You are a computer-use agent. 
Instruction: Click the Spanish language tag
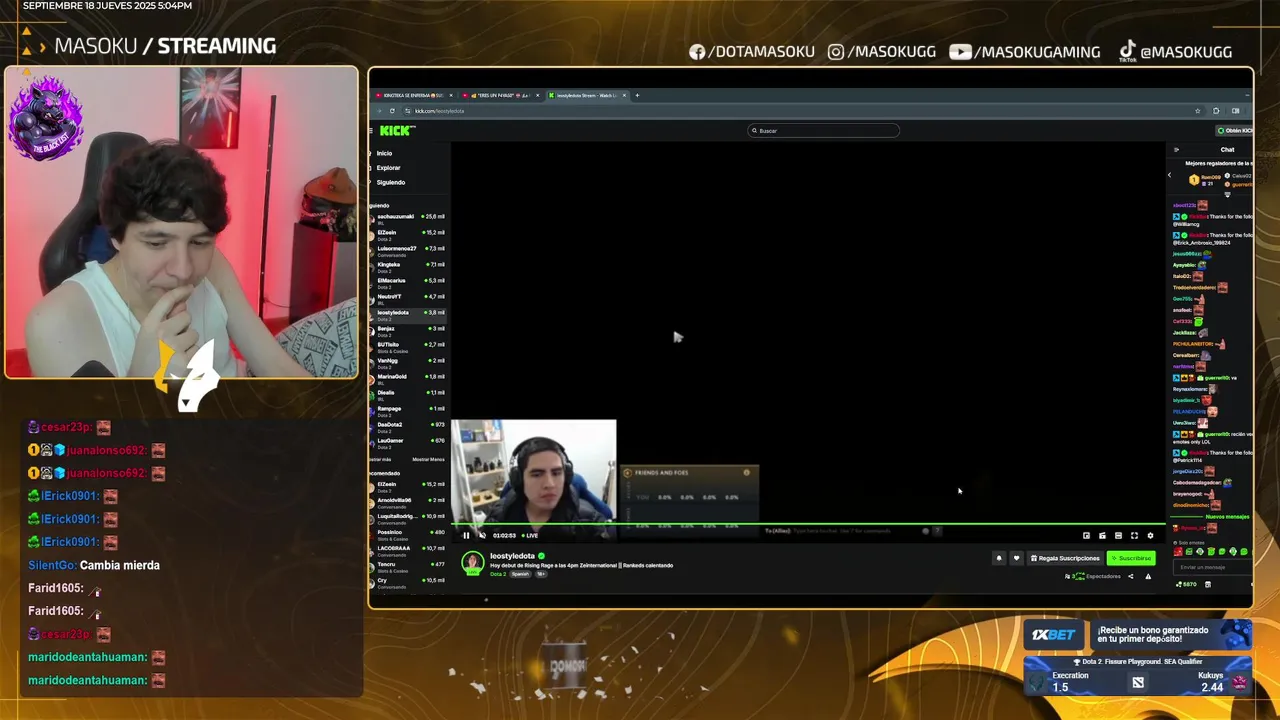pyautogui.click(x=520, y=574)
